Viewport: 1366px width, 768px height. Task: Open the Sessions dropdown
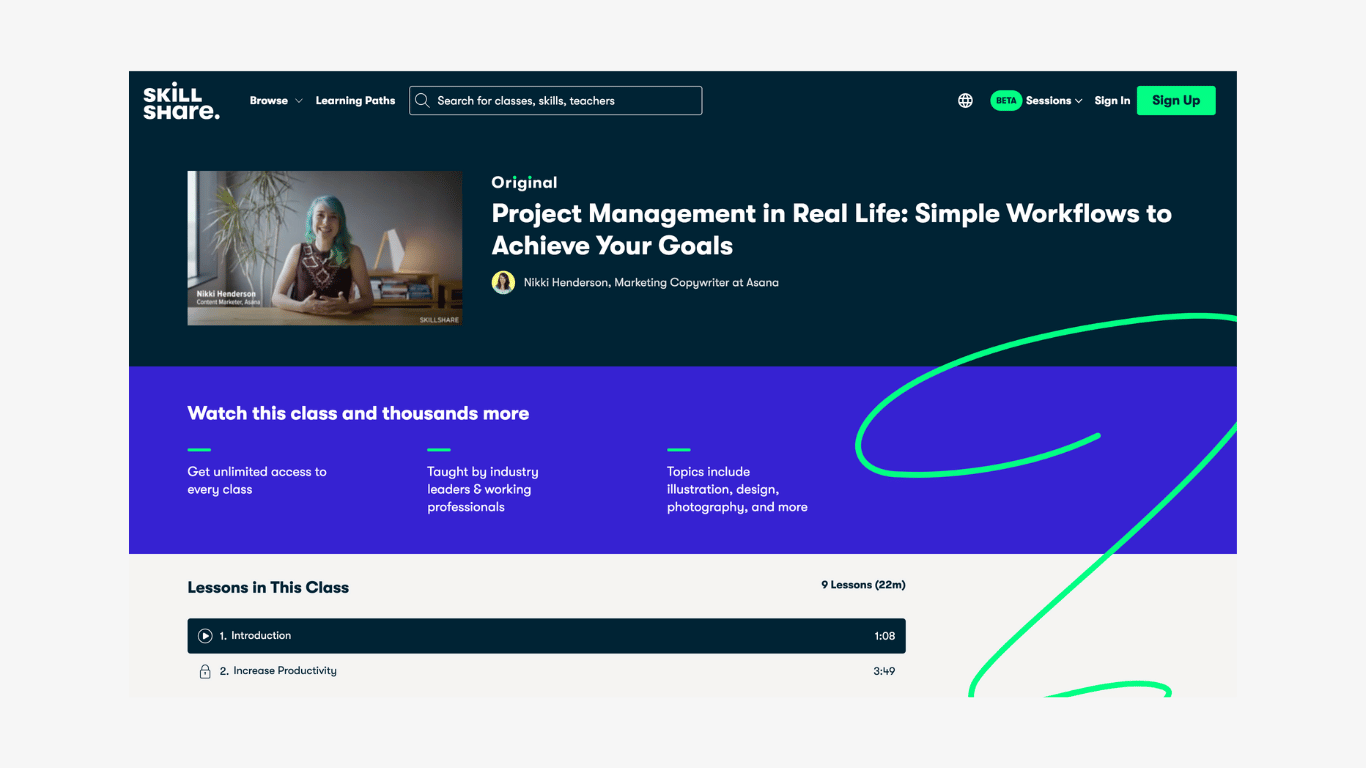pos(1054,101)
